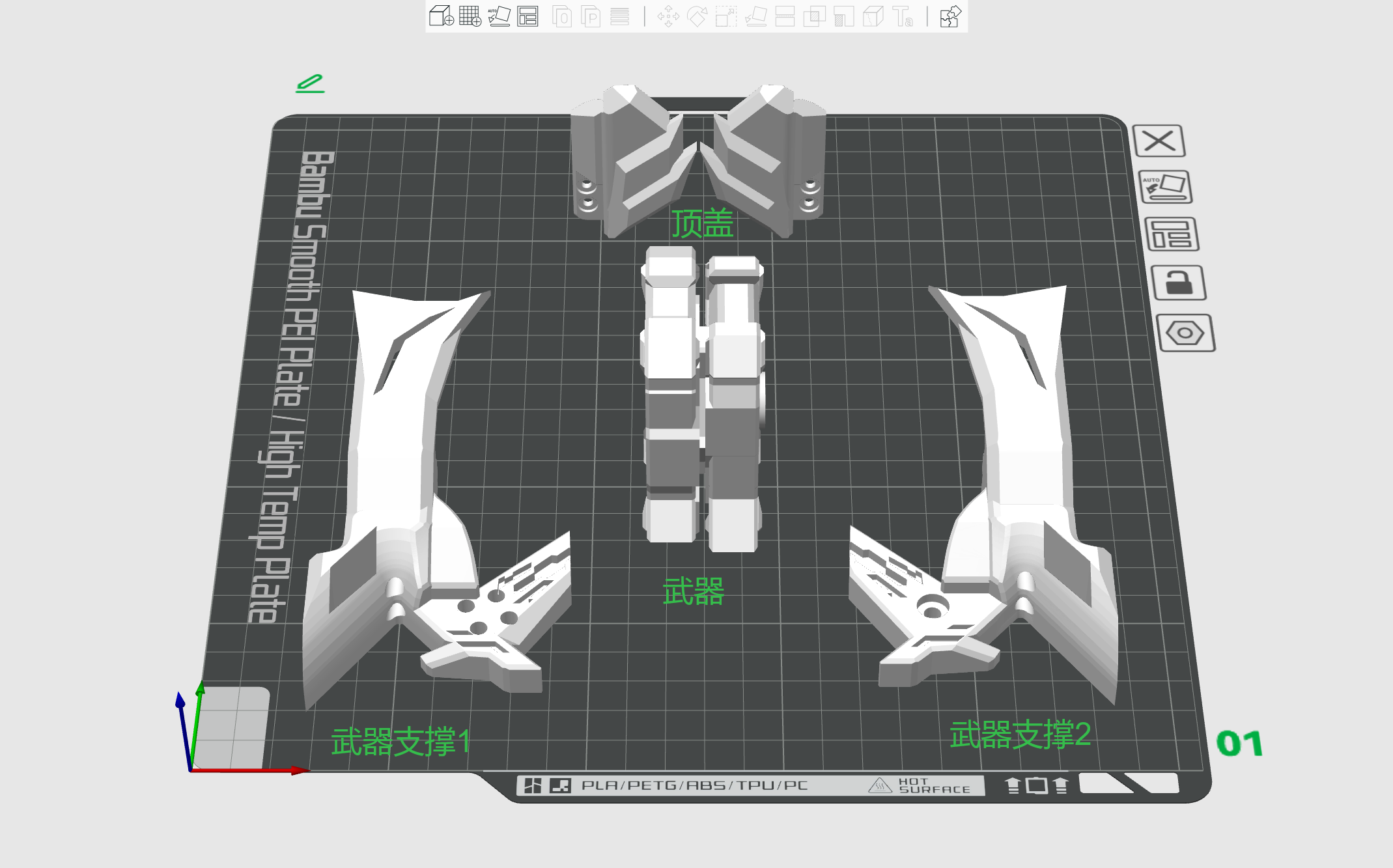This screenshot has width=1393, height=868.
Task: Click the Add plate grid icon
Action: pos(470,16)
